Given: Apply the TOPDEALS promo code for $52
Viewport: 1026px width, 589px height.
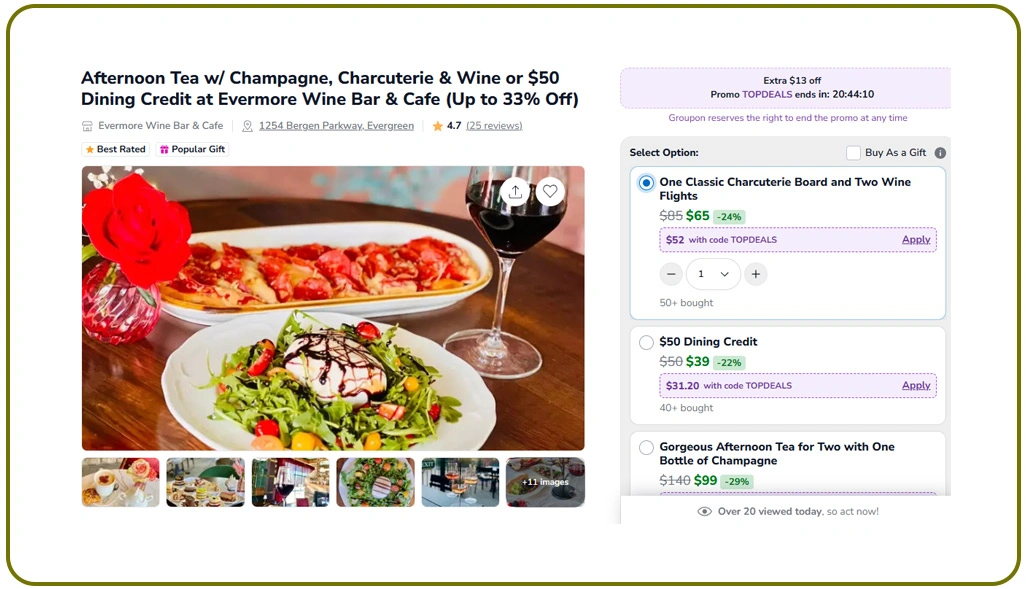Looking at the screenshot, I should click(x=916, y=240).
